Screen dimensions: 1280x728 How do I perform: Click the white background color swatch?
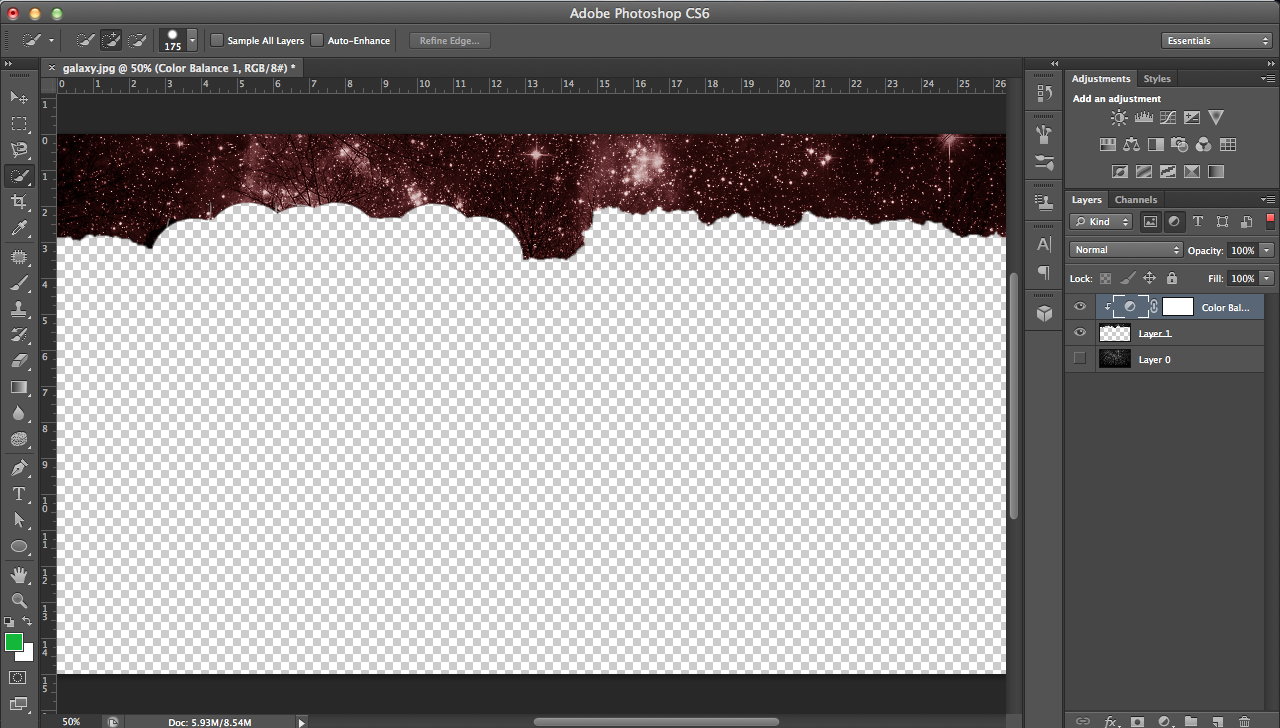(x=27, y=654)
